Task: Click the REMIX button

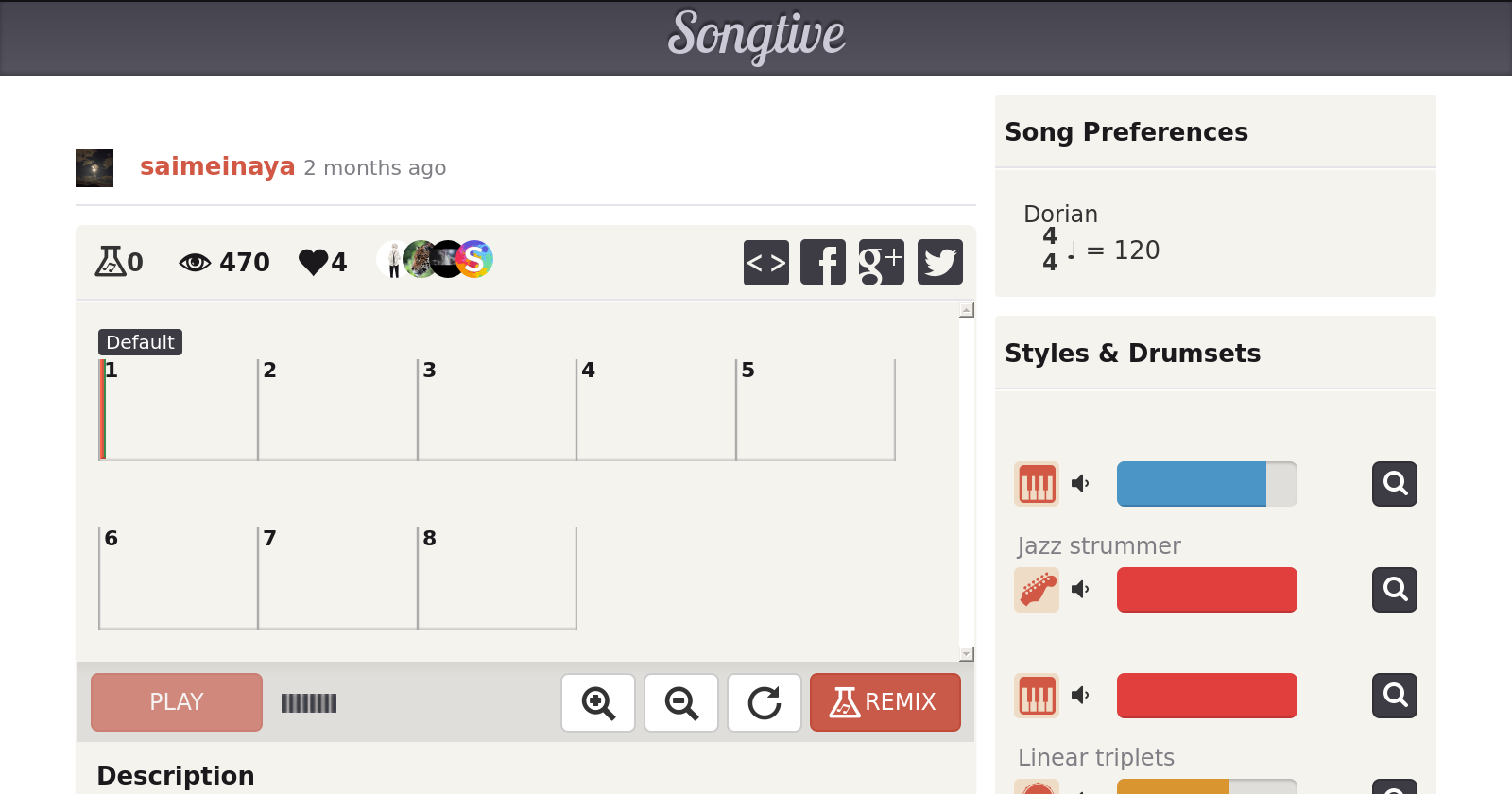Action: [x=885, y=702]
